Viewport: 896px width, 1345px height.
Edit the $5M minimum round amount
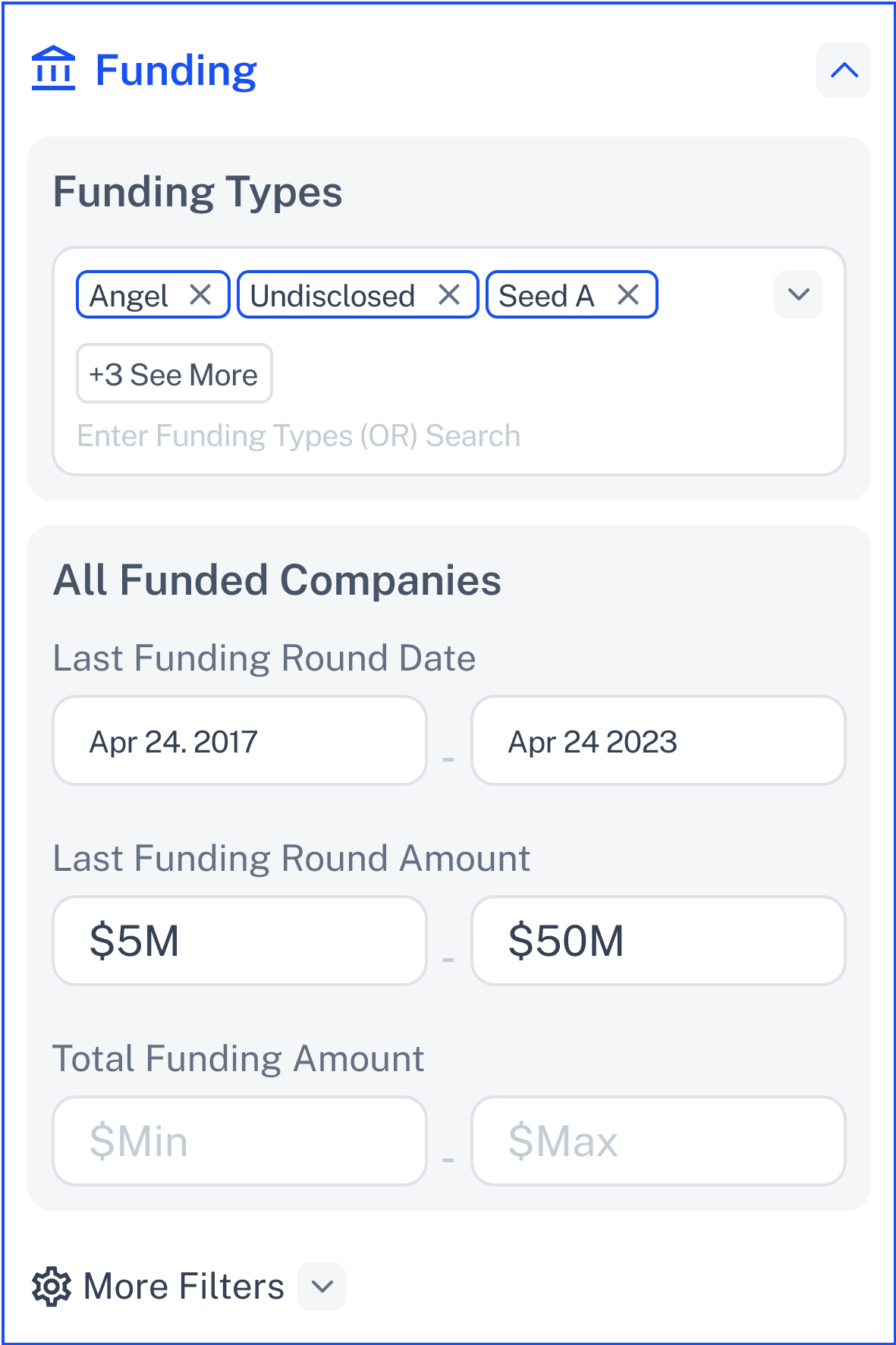click(x=239, y=941)
